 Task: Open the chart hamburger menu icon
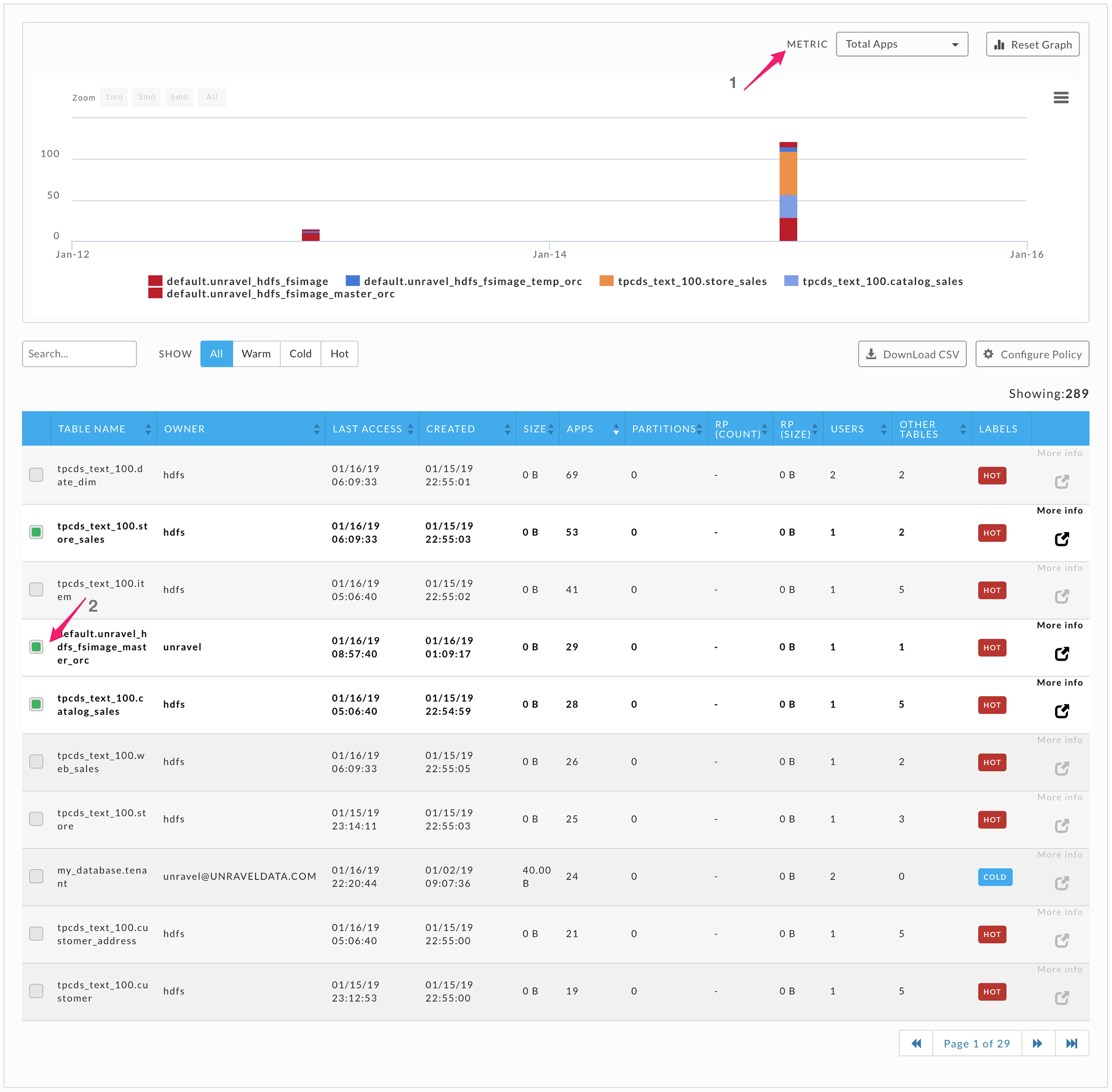1060,98
